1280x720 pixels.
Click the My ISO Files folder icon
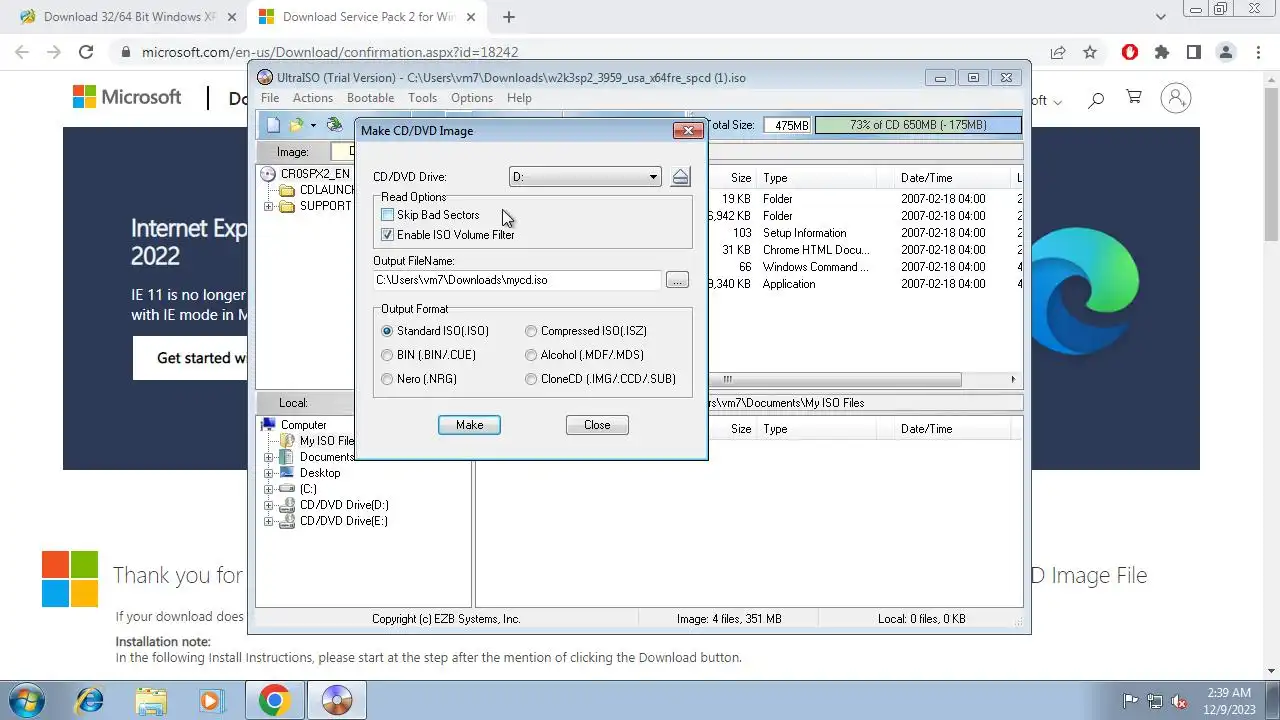(287, 441)
